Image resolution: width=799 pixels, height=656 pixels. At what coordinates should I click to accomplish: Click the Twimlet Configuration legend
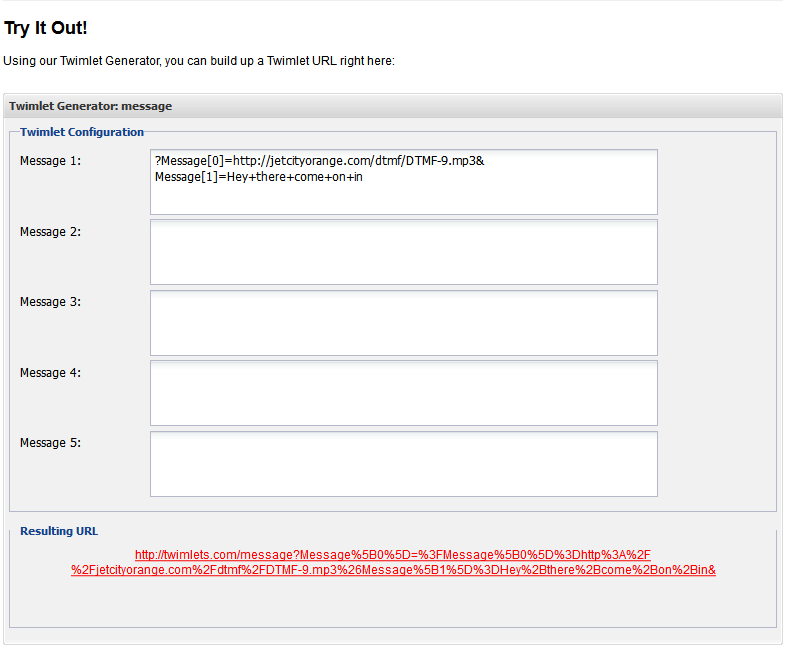83,134
